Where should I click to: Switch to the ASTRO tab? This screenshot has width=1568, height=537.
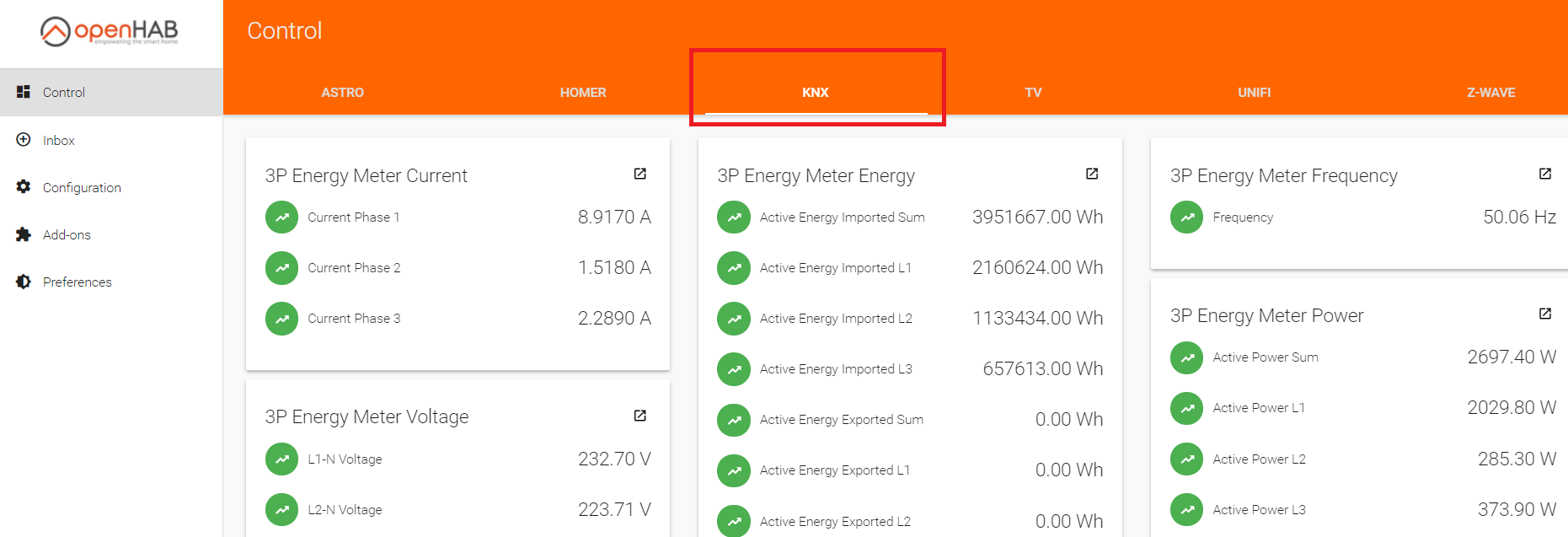[x=342, y=93]
